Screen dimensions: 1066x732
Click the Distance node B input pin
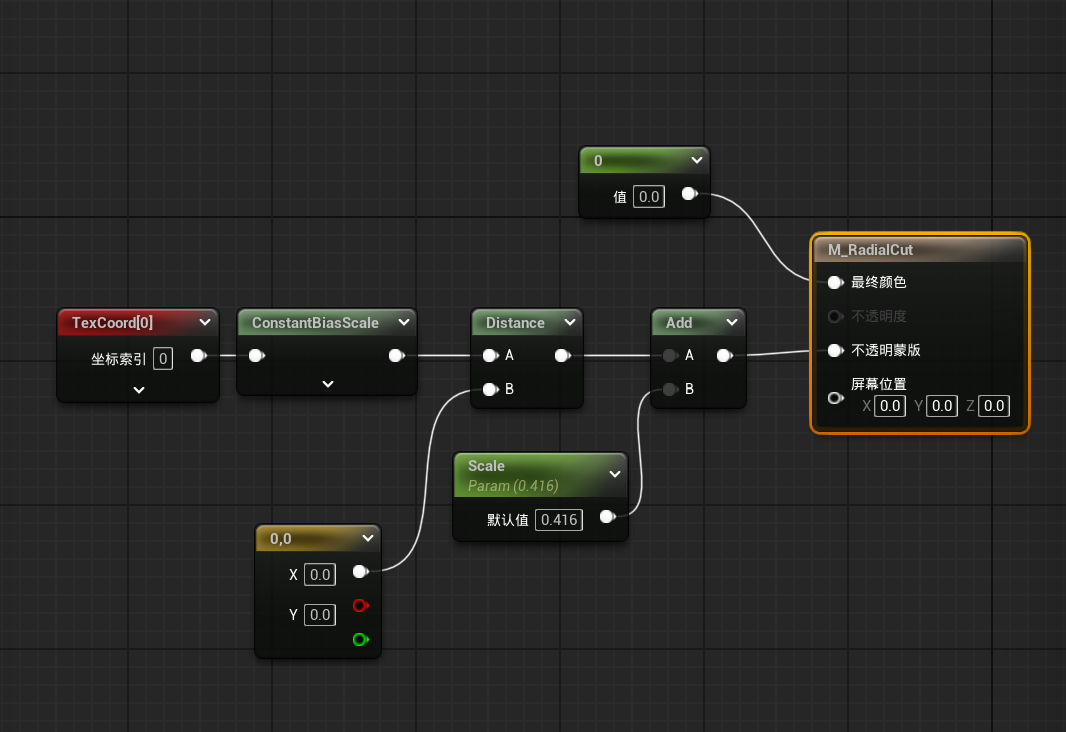tap(489, 389)
